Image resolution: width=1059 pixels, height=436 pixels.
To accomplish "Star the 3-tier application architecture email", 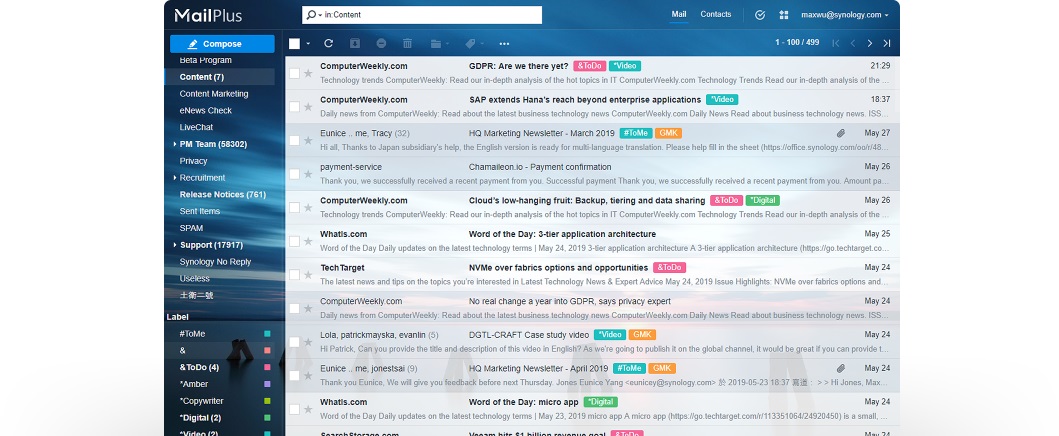I will click(x=308, y=241).
